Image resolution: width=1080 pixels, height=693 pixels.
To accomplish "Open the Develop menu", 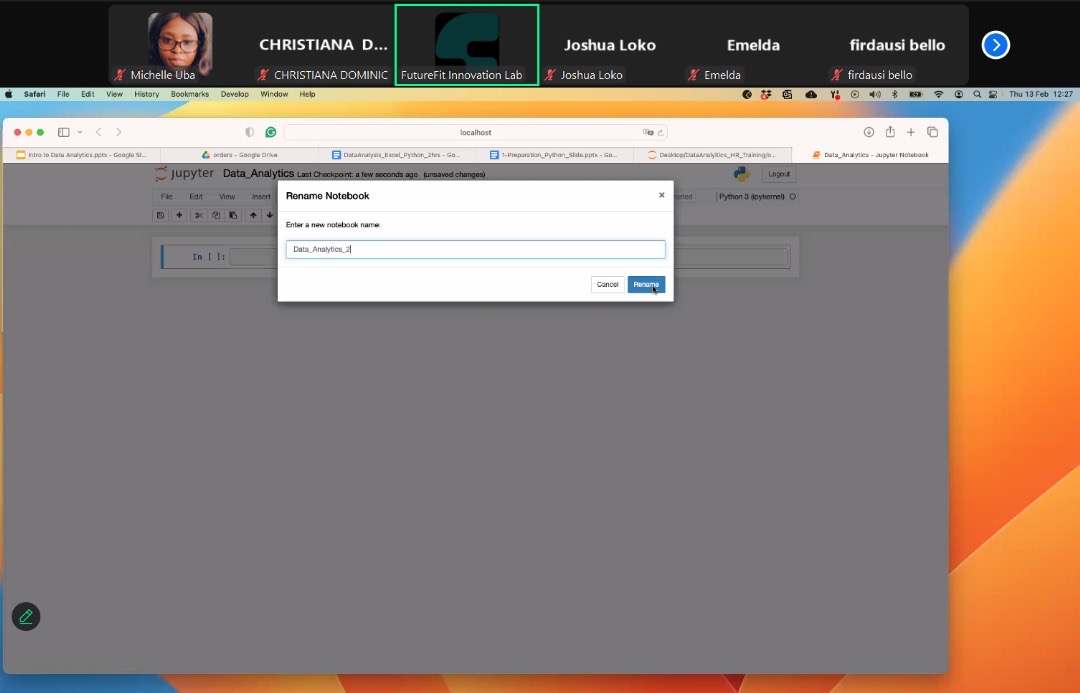I will point(234,94).
